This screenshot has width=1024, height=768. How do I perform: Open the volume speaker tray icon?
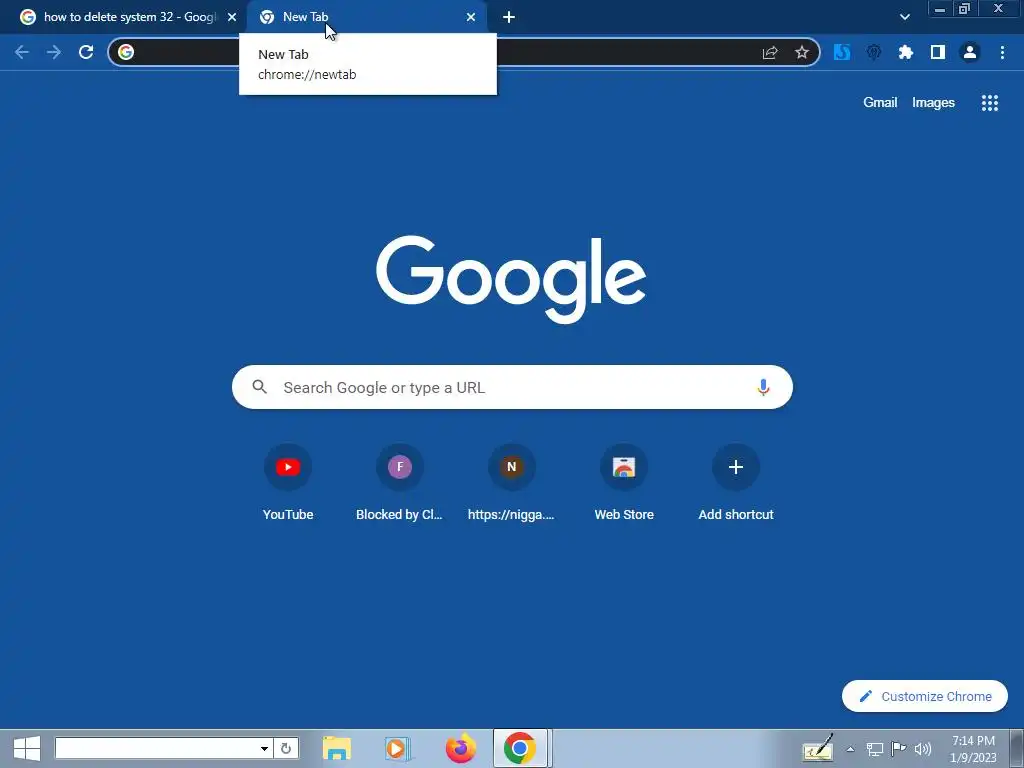[x=923, y=749]
